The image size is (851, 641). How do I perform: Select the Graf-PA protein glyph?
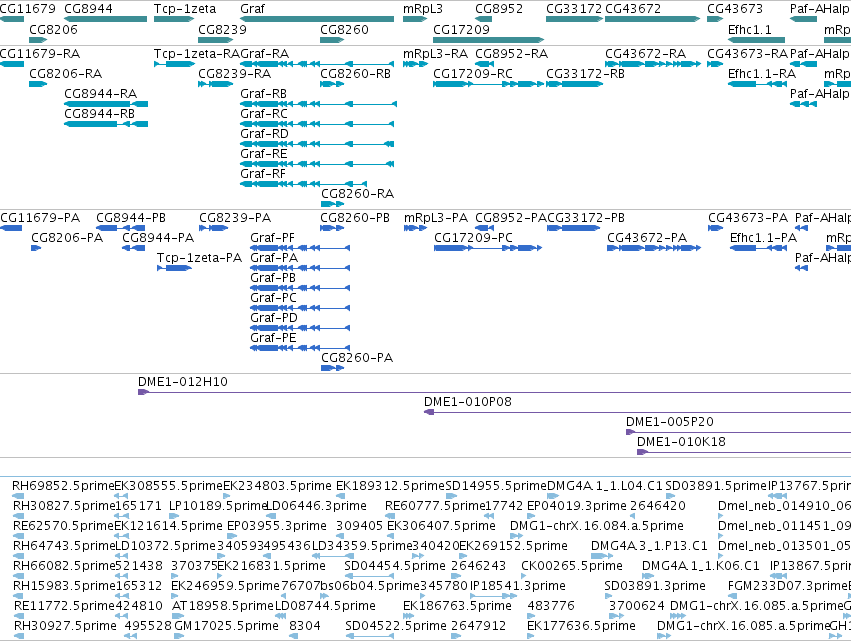pyautogui.click(x=300, y=268)
